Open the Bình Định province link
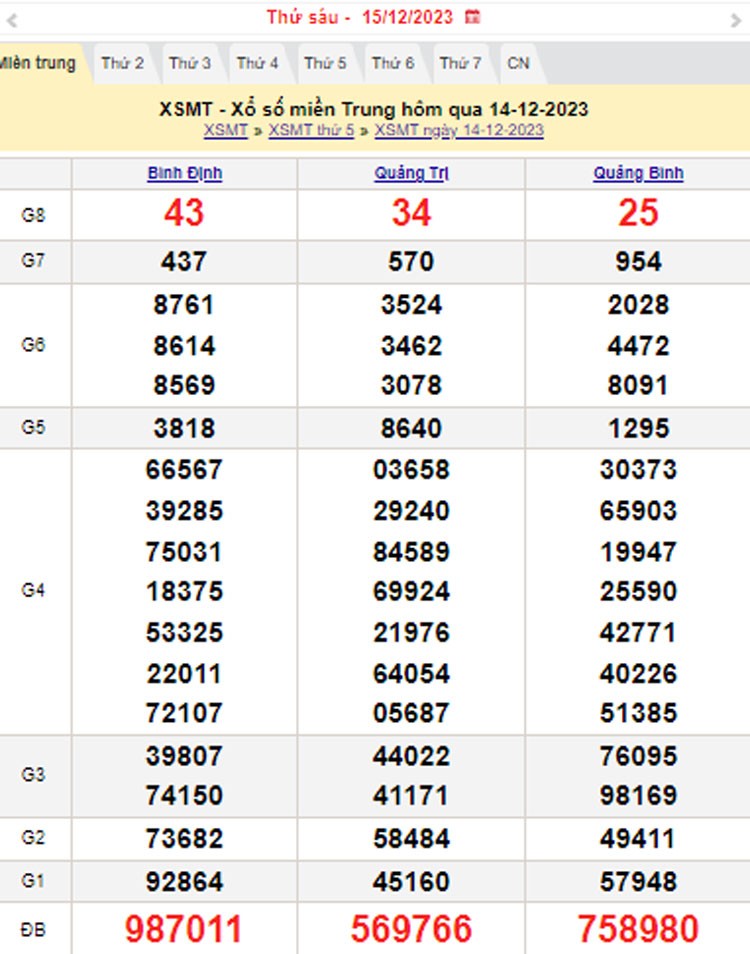The width and height of the screenshot is (750, 954). (184, 173)
